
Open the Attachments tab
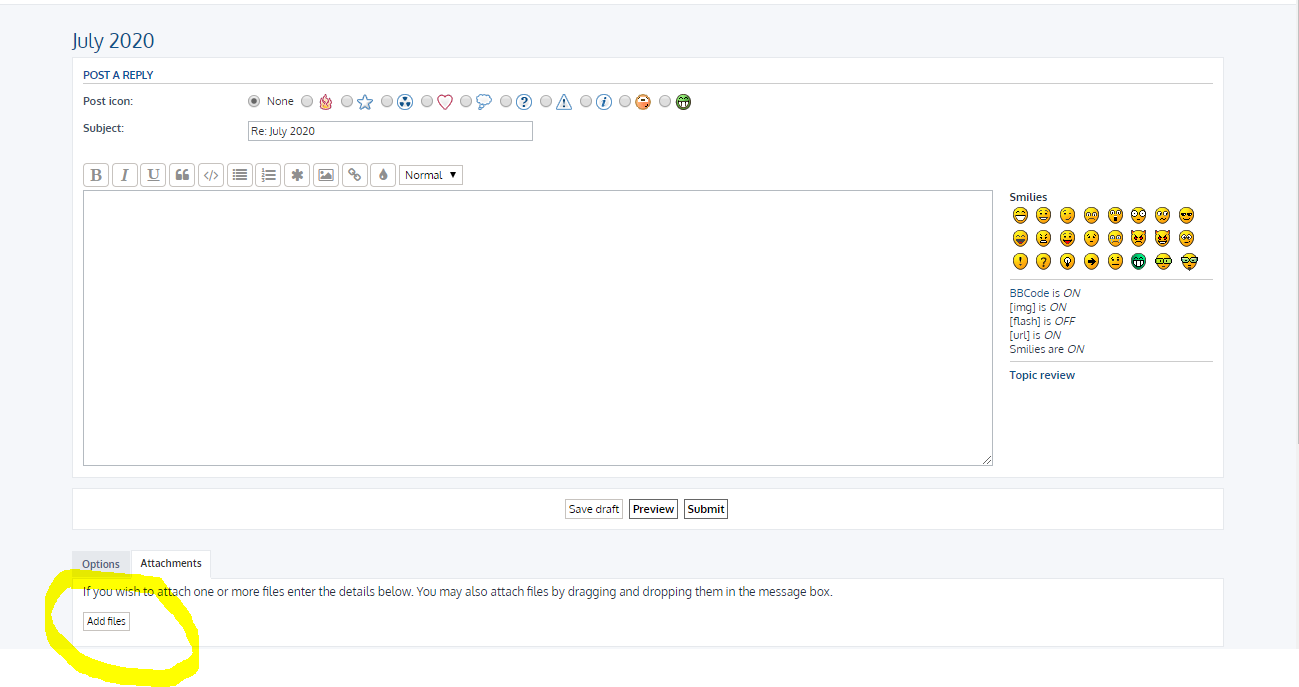(171, 564)
